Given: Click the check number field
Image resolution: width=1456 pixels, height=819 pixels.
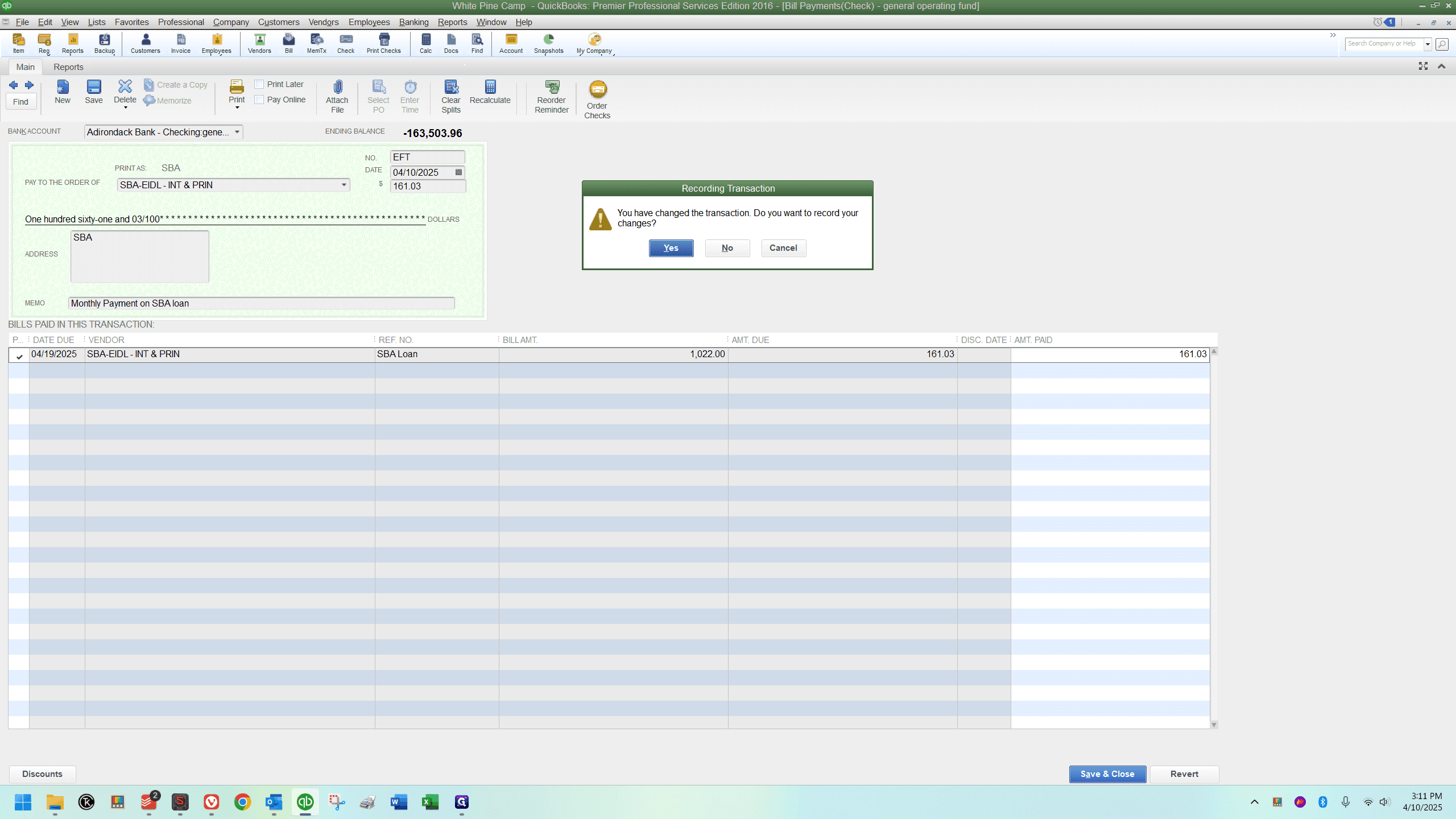Looking at the screenshot, I should [428, 157].
